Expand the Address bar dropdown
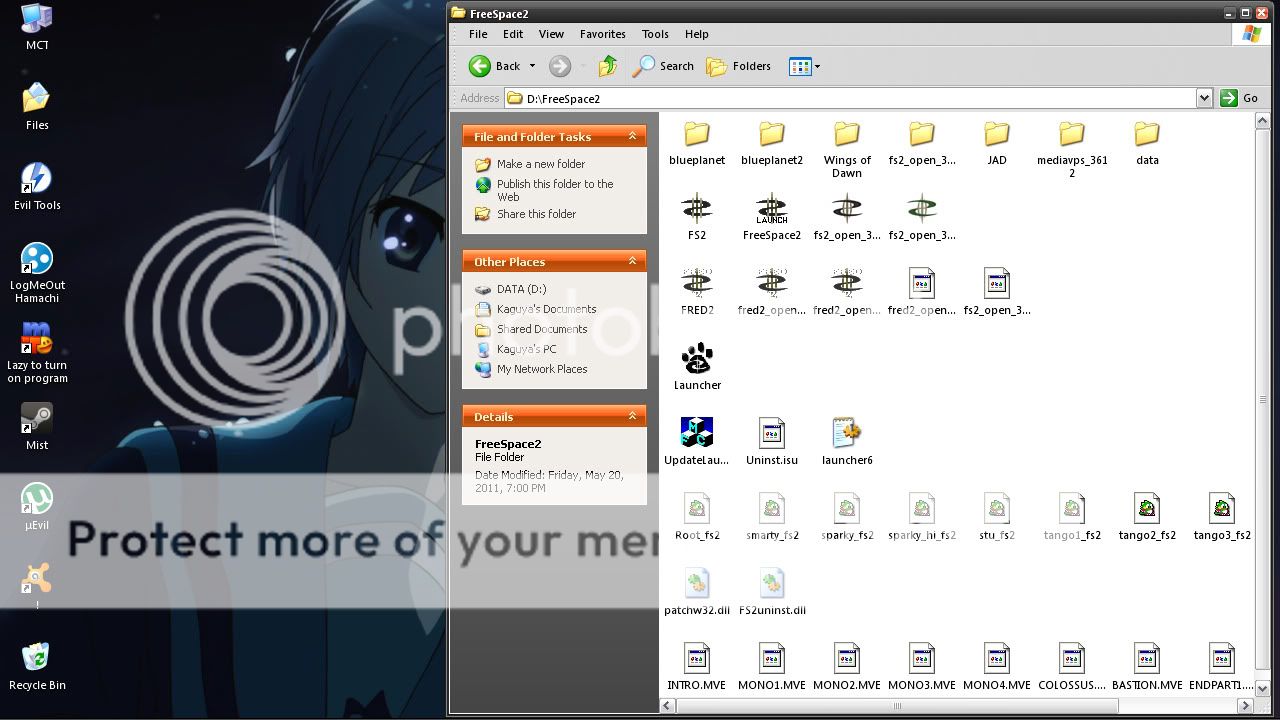Viewport: 1280px width, 720px height. click(1204, 98)
